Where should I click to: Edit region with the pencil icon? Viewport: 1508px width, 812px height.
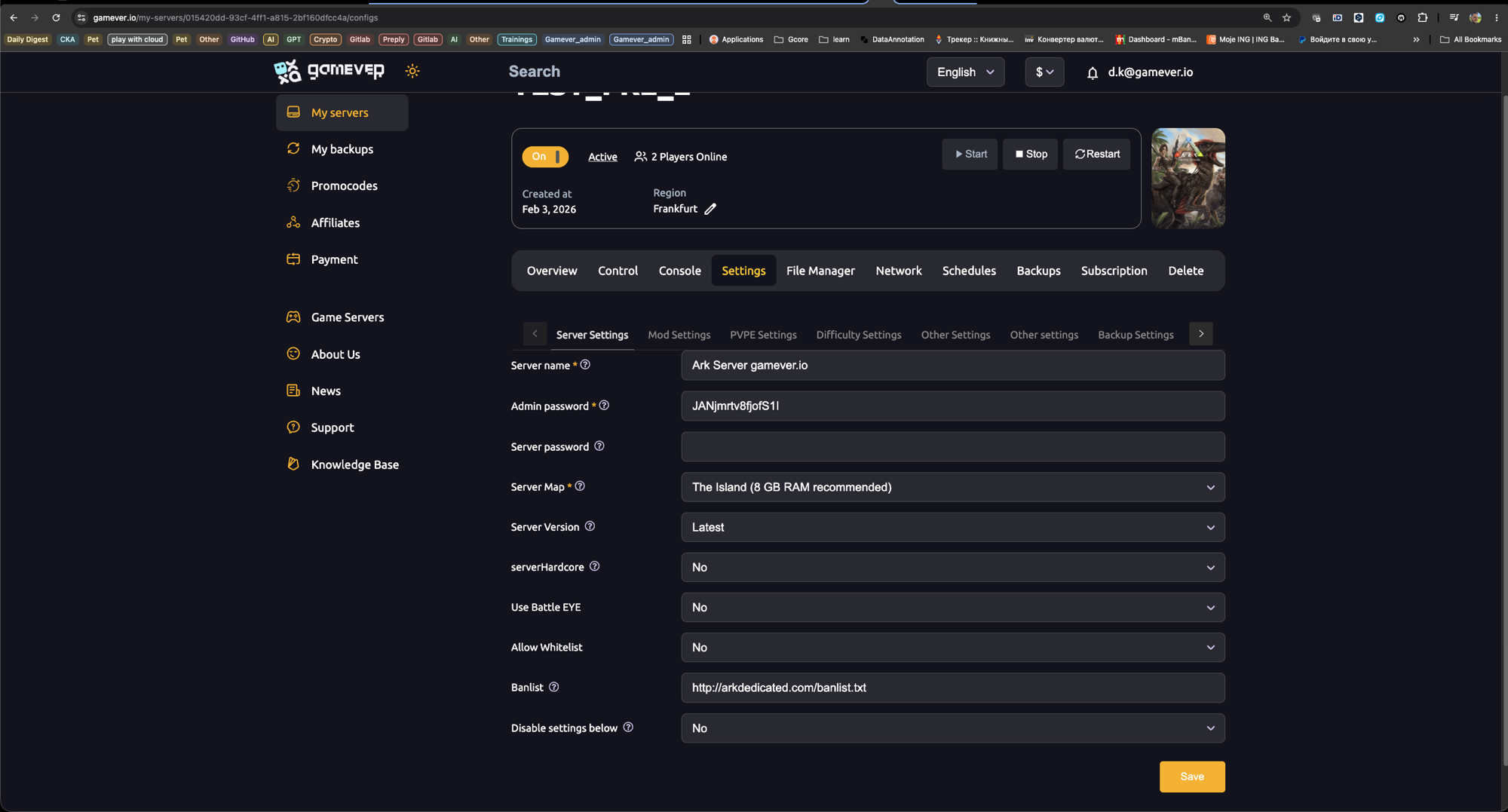pyautogui.click(x=710, y=209)
